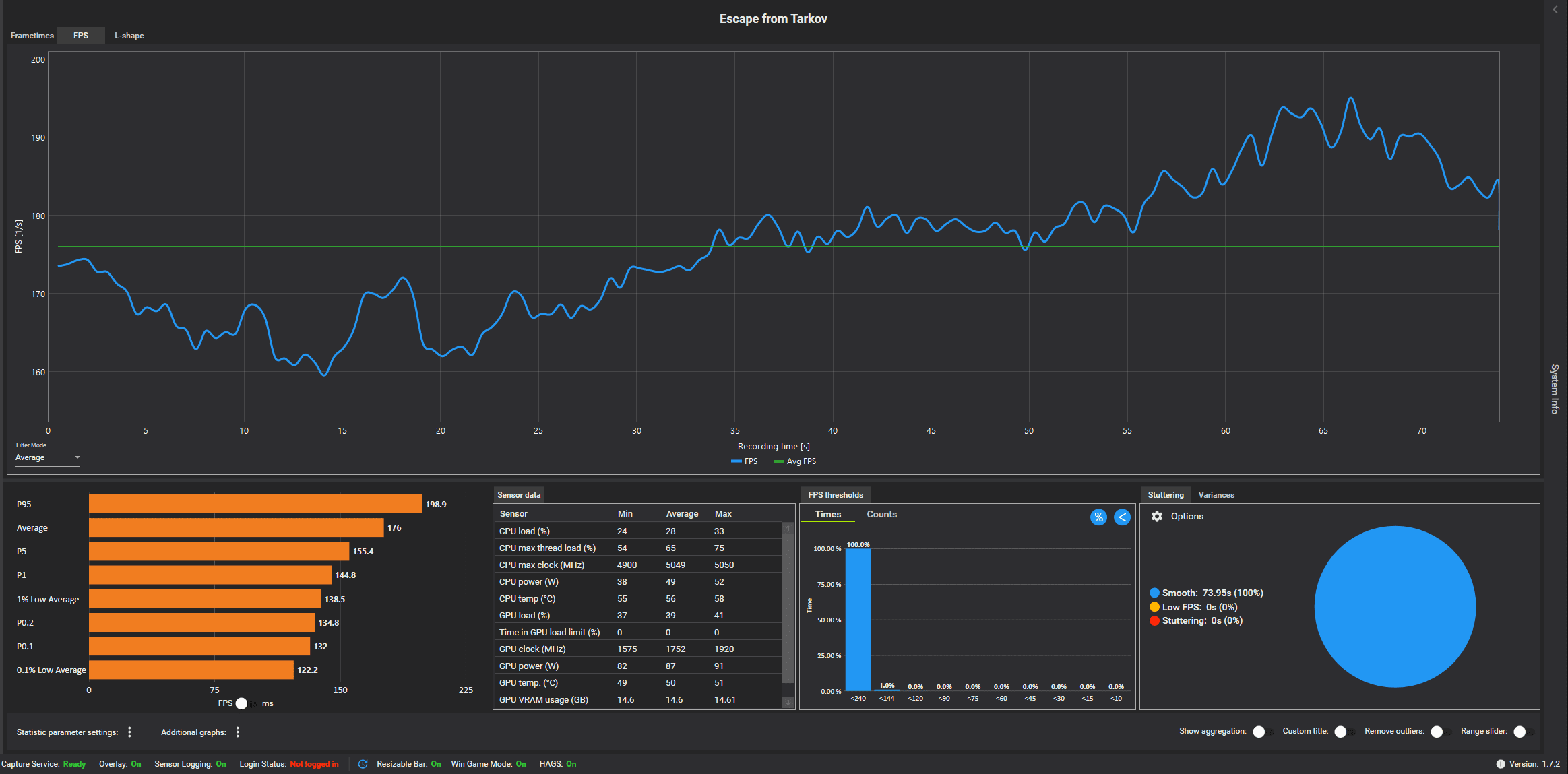Open stuttering Options gear icon

1157,516
